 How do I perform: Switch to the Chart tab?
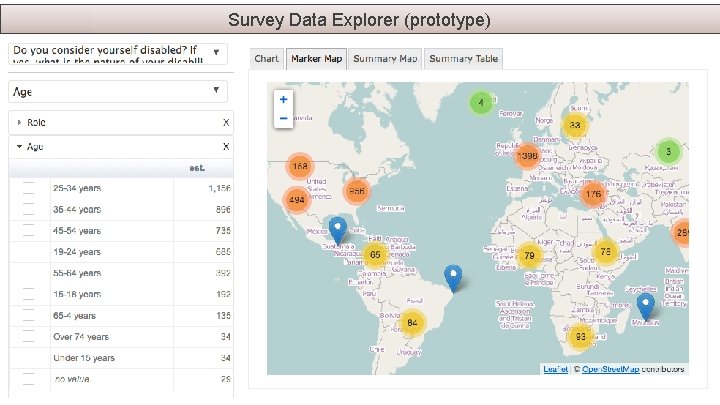point(266,59)
